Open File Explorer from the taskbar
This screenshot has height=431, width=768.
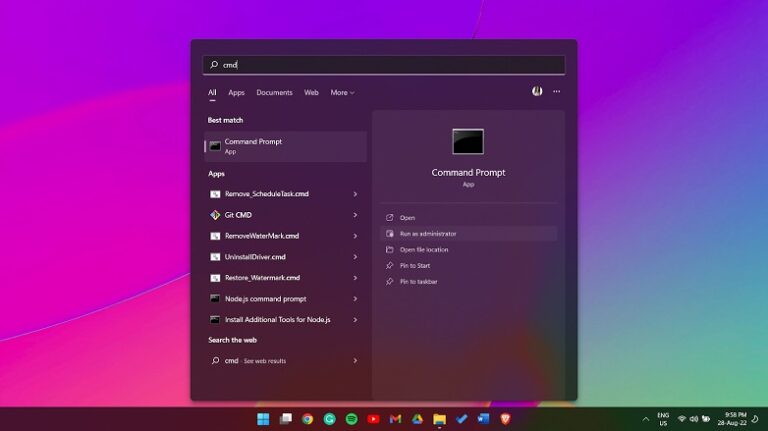point(439,419)
